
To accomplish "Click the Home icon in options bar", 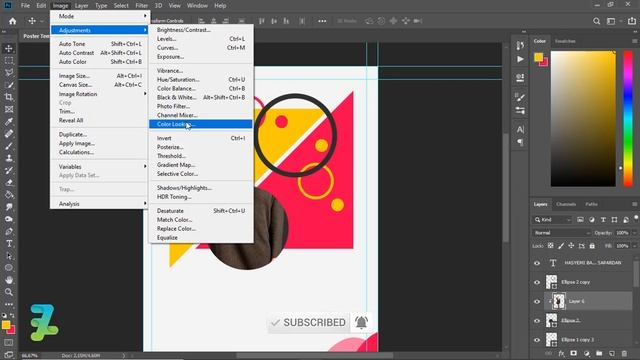I will point(13,21).
